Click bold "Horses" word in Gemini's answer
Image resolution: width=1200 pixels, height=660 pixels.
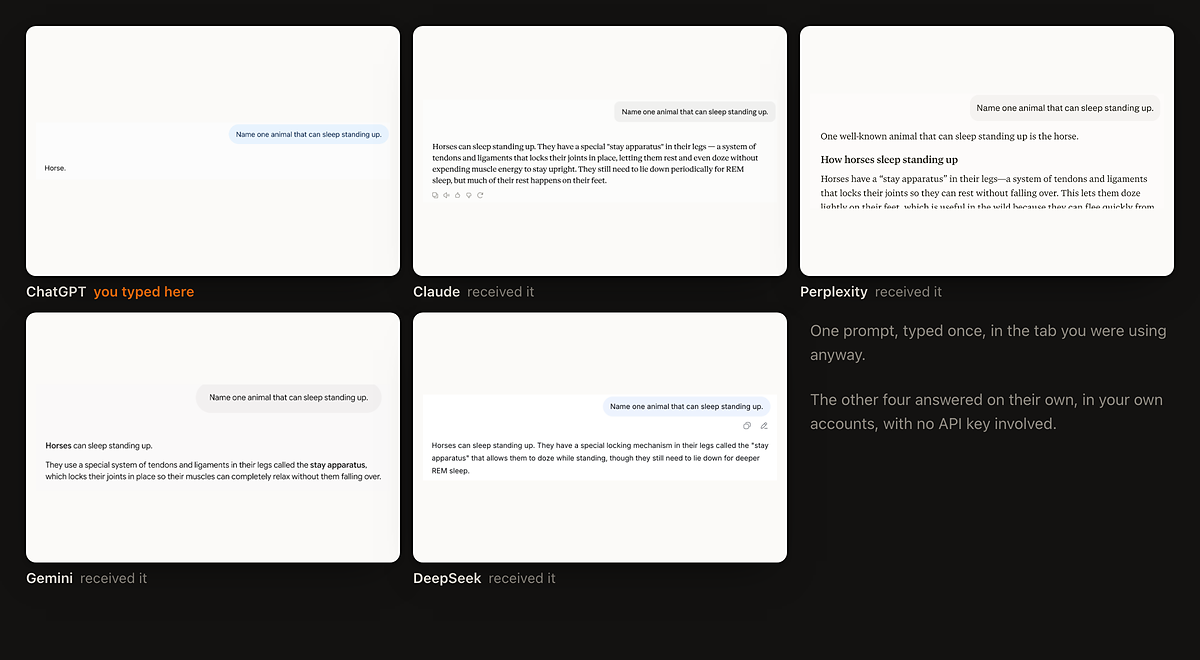(x=58, y=445)
